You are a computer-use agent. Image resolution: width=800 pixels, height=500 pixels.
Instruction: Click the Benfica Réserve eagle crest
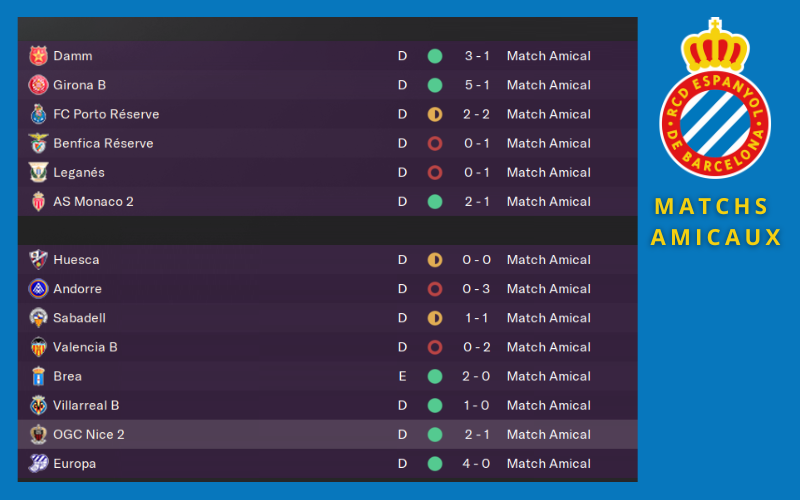[38, 143]
